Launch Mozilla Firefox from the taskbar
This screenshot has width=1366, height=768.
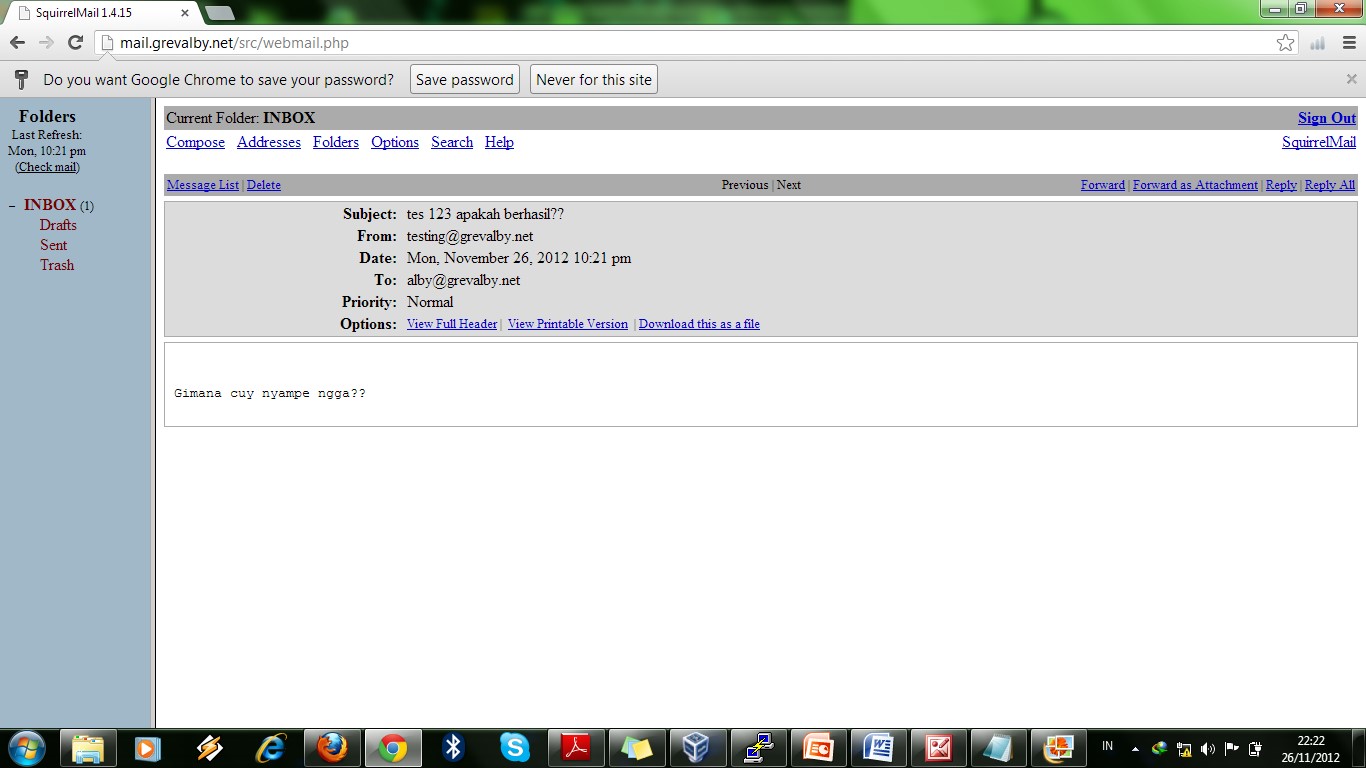pos(332,747)
